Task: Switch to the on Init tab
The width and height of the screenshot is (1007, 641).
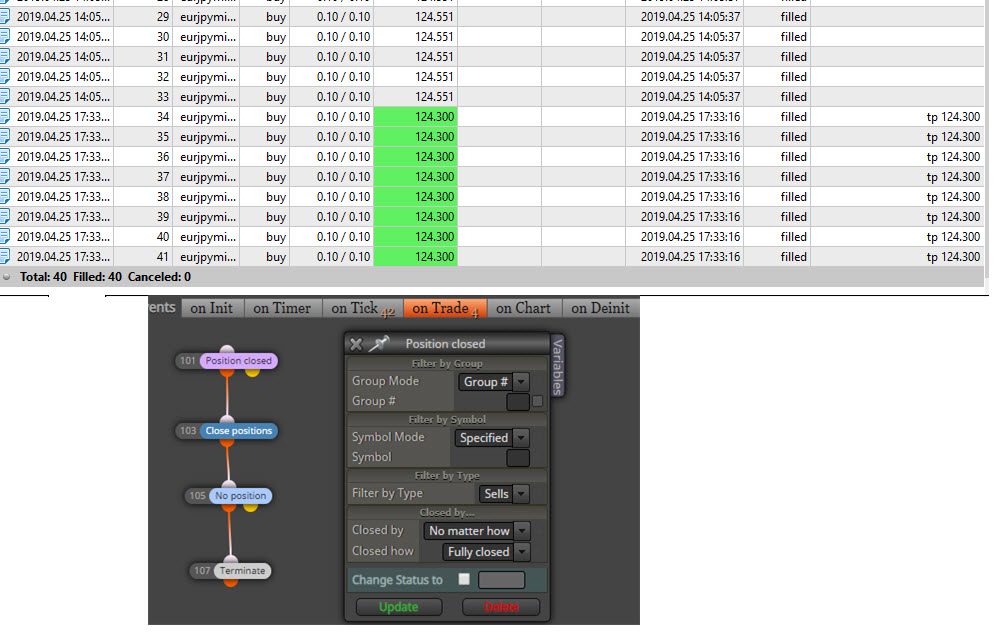Action: pos(211,308)
